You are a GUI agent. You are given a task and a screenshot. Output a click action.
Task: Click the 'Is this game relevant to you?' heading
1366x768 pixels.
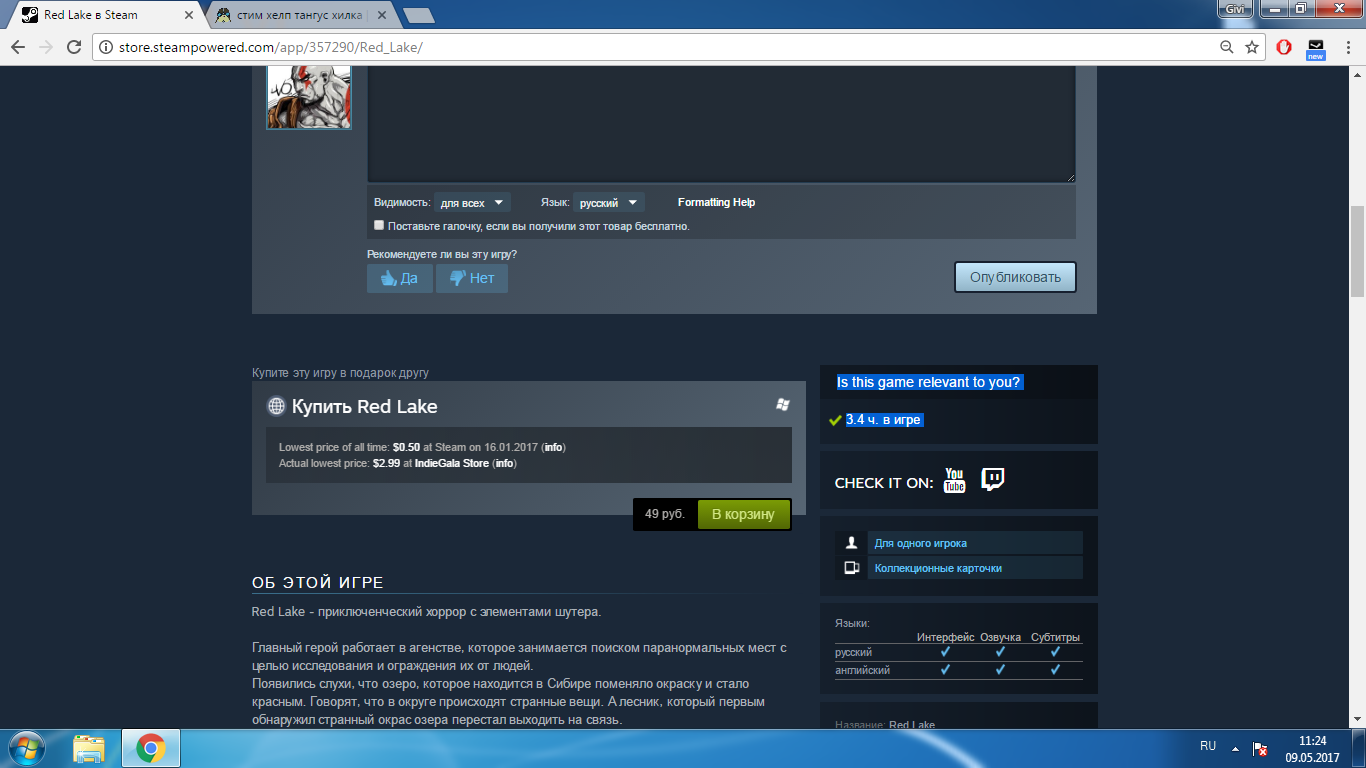tap(929, 382)
